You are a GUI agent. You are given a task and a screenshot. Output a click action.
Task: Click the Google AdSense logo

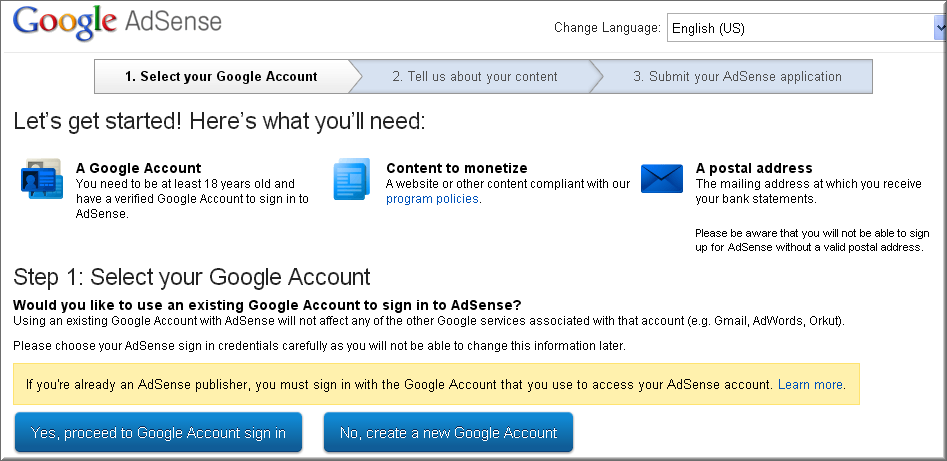coord(118,23)
